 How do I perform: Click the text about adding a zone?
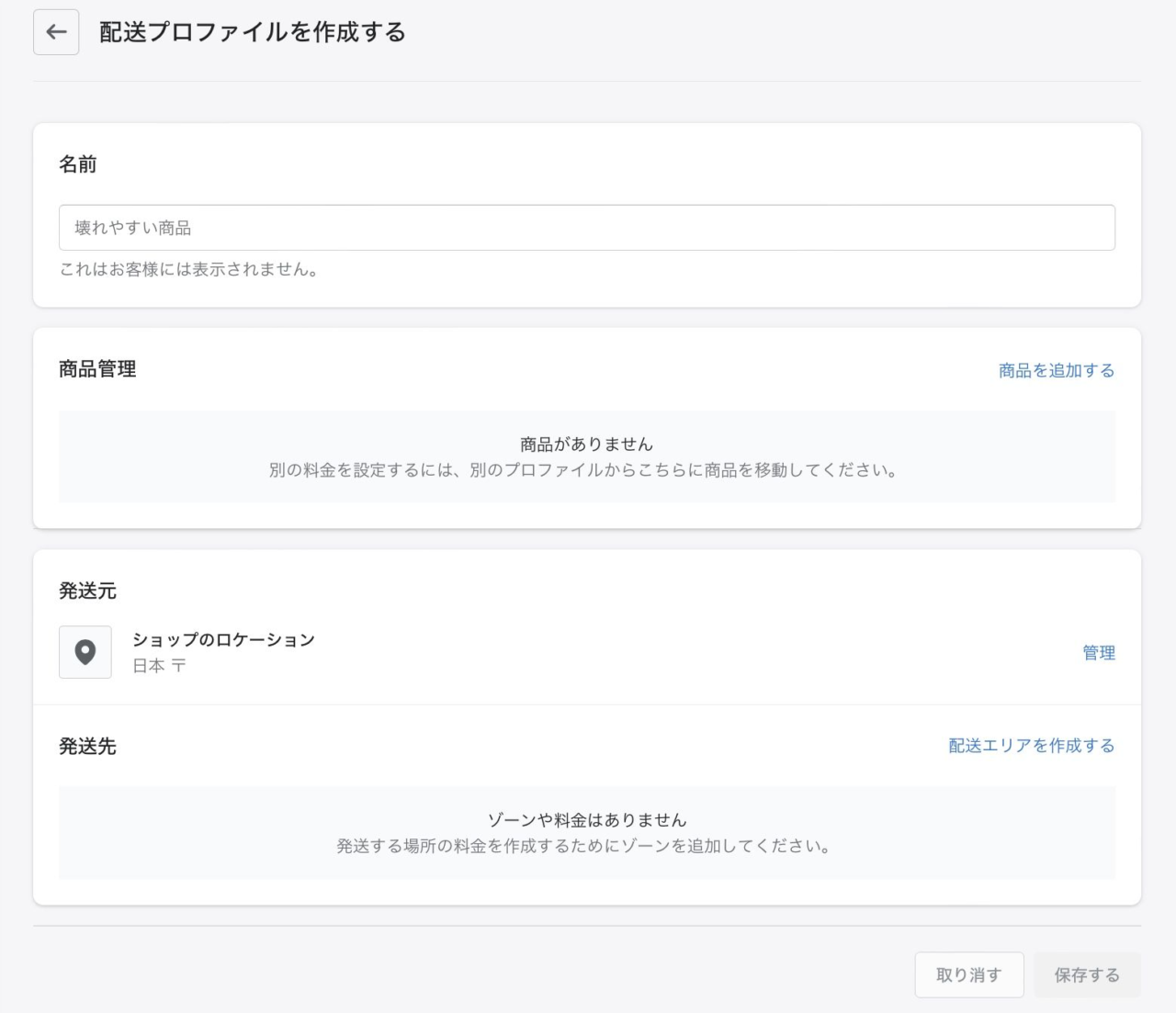point(584,846)
